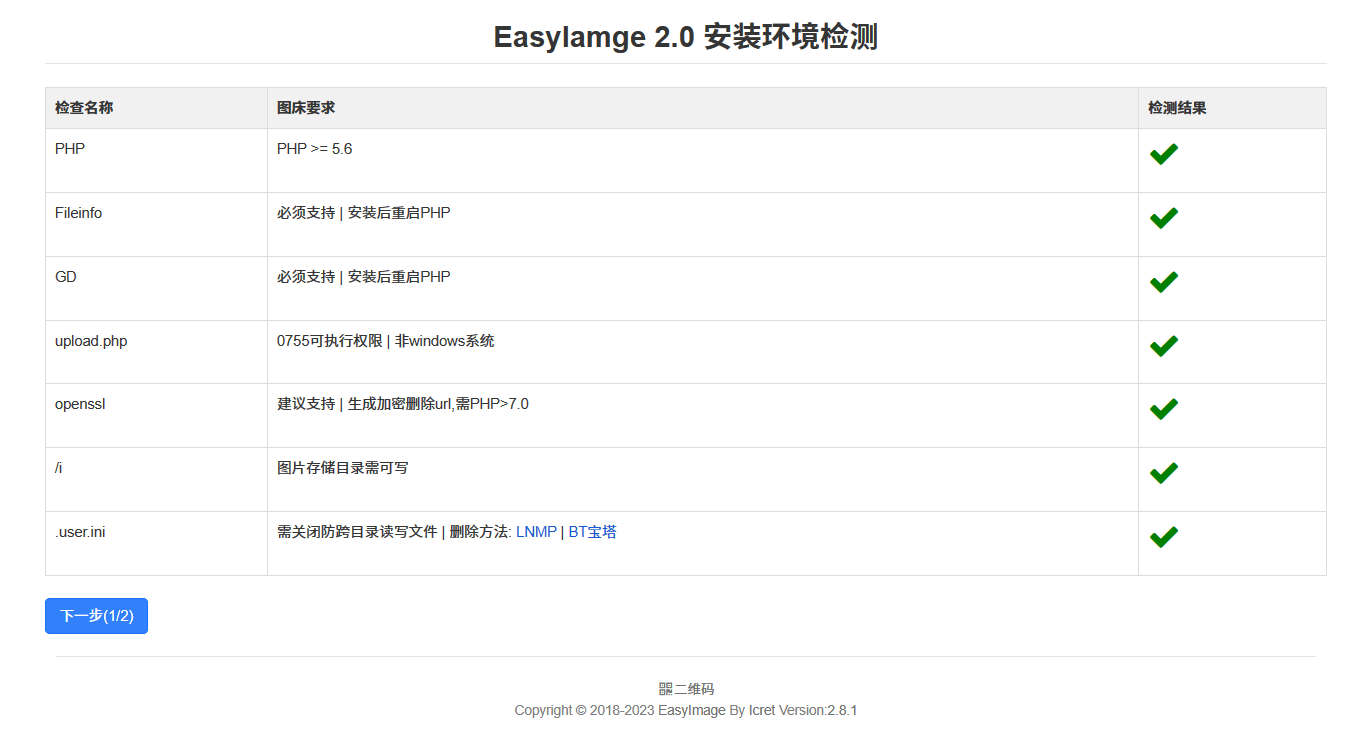This screenshot has width=1369, height=740.
Task: Select the PHP row label
Action: [x=69, y=148]
